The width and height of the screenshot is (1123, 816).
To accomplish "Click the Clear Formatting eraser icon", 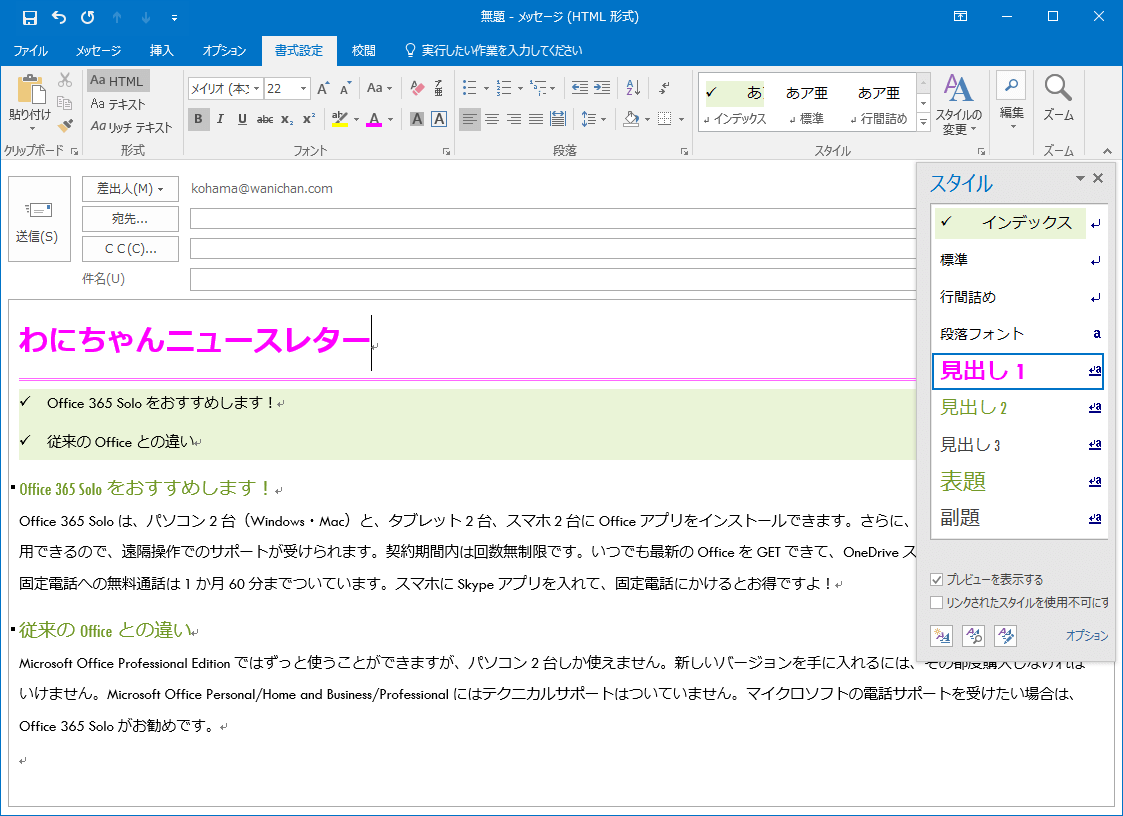I will click(x=417, y=88).
